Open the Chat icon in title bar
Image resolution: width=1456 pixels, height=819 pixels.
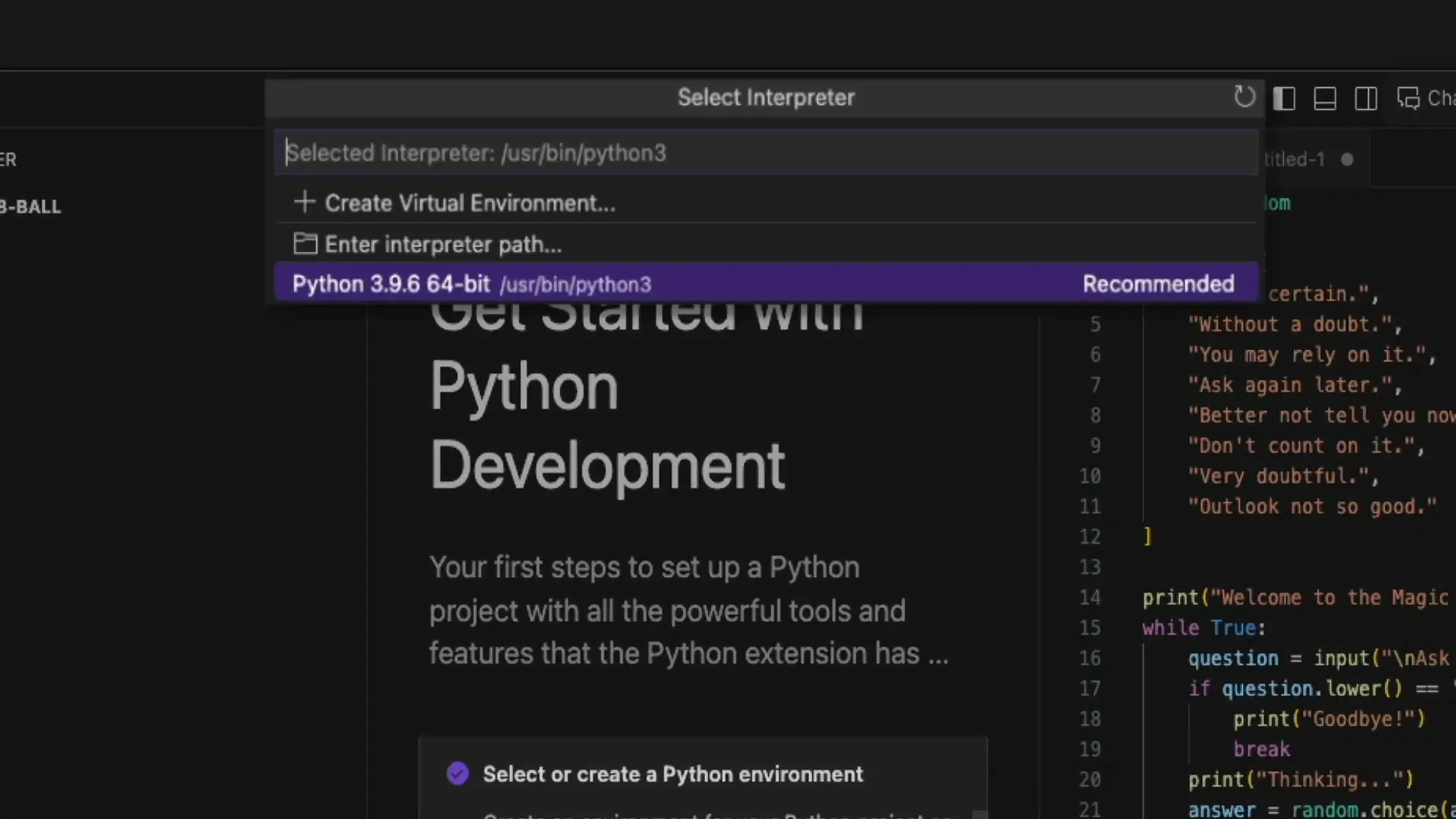(1408, 99)
